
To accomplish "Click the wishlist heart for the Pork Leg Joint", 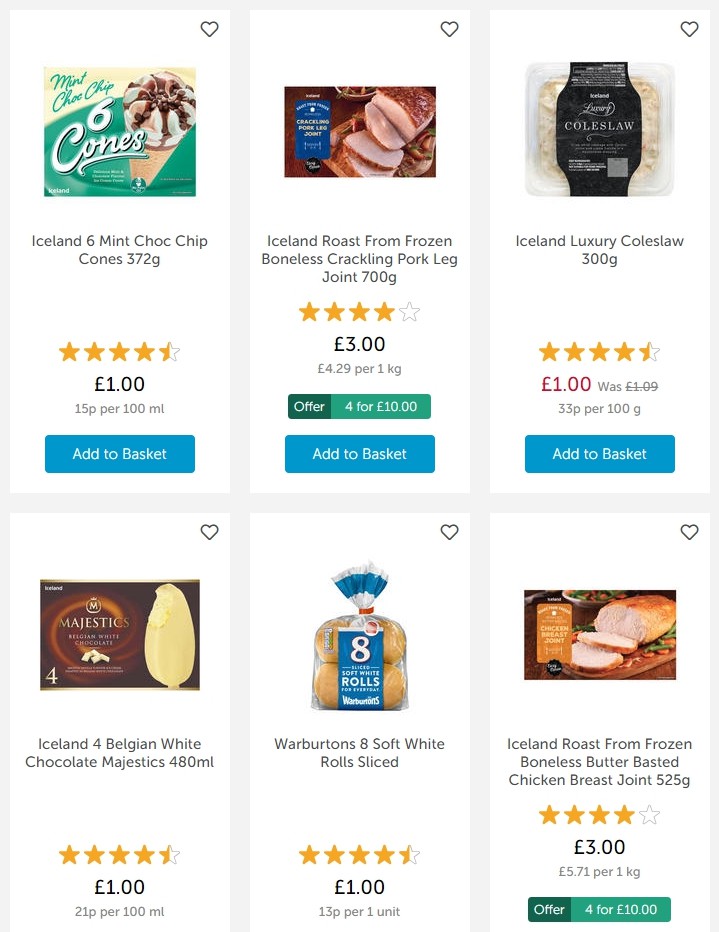I will pos(449,29).
